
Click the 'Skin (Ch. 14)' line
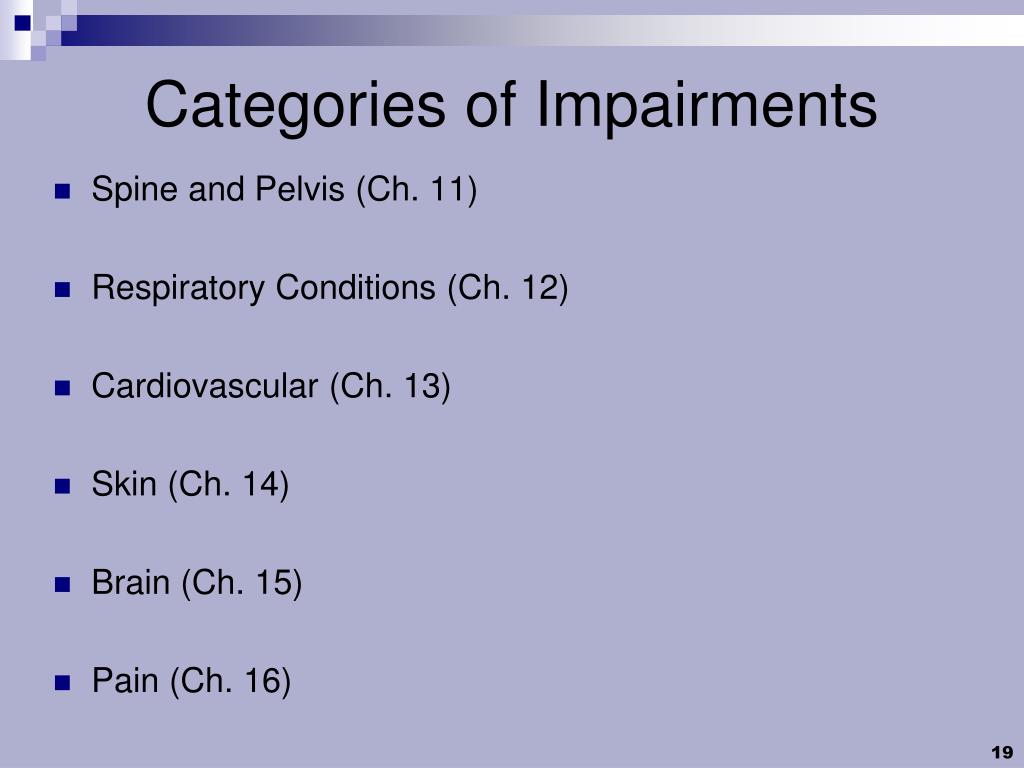click(x=190, y=485)
